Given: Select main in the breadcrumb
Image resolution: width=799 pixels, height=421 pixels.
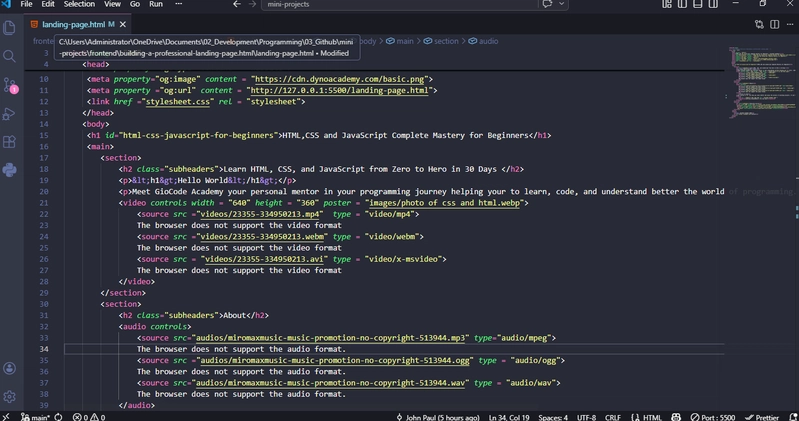Looking at the screenshot, I should pos(400,41).
